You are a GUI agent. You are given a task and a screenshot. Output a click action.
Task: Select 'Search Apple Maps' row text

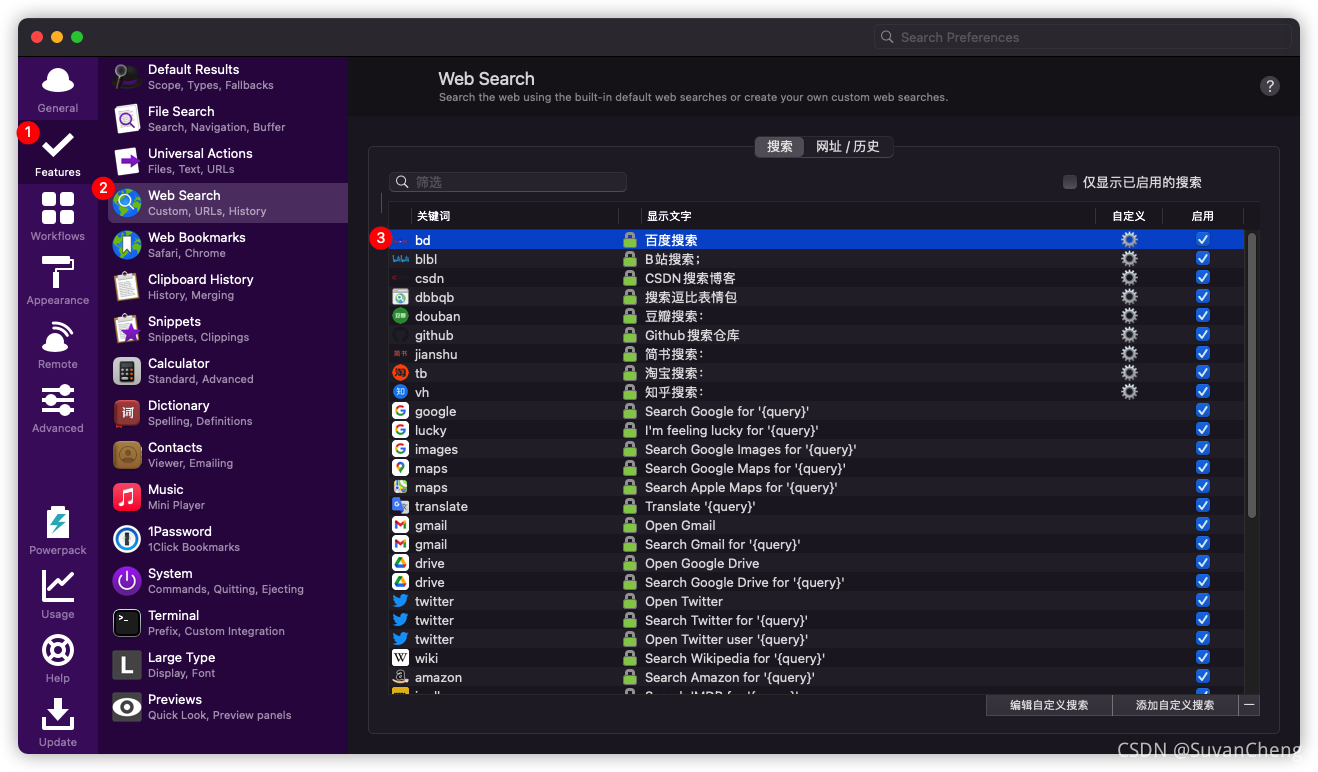[x=741, y=487]
